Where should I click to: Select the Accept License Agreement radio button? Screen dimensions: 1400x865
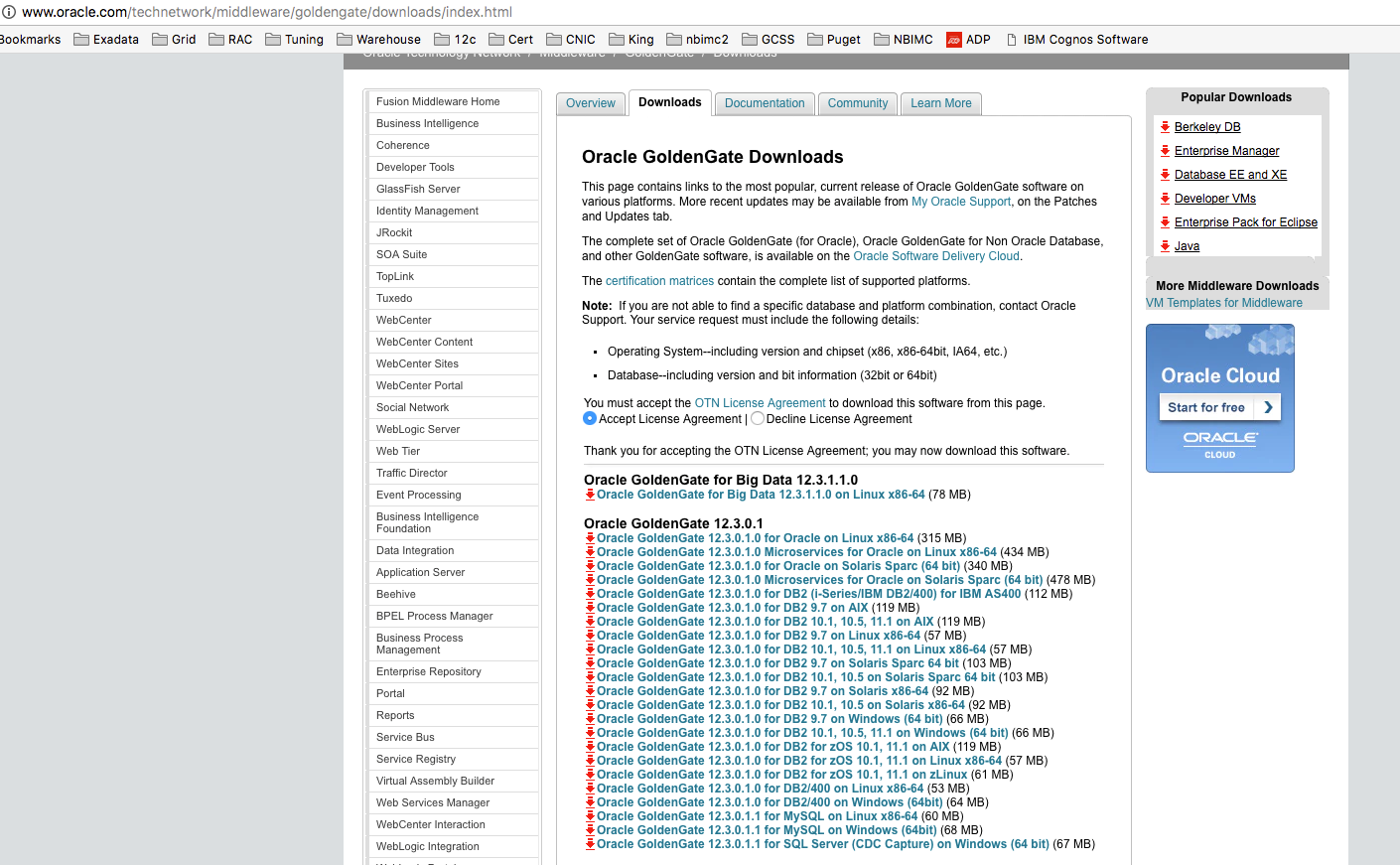(x=590, y=418)
